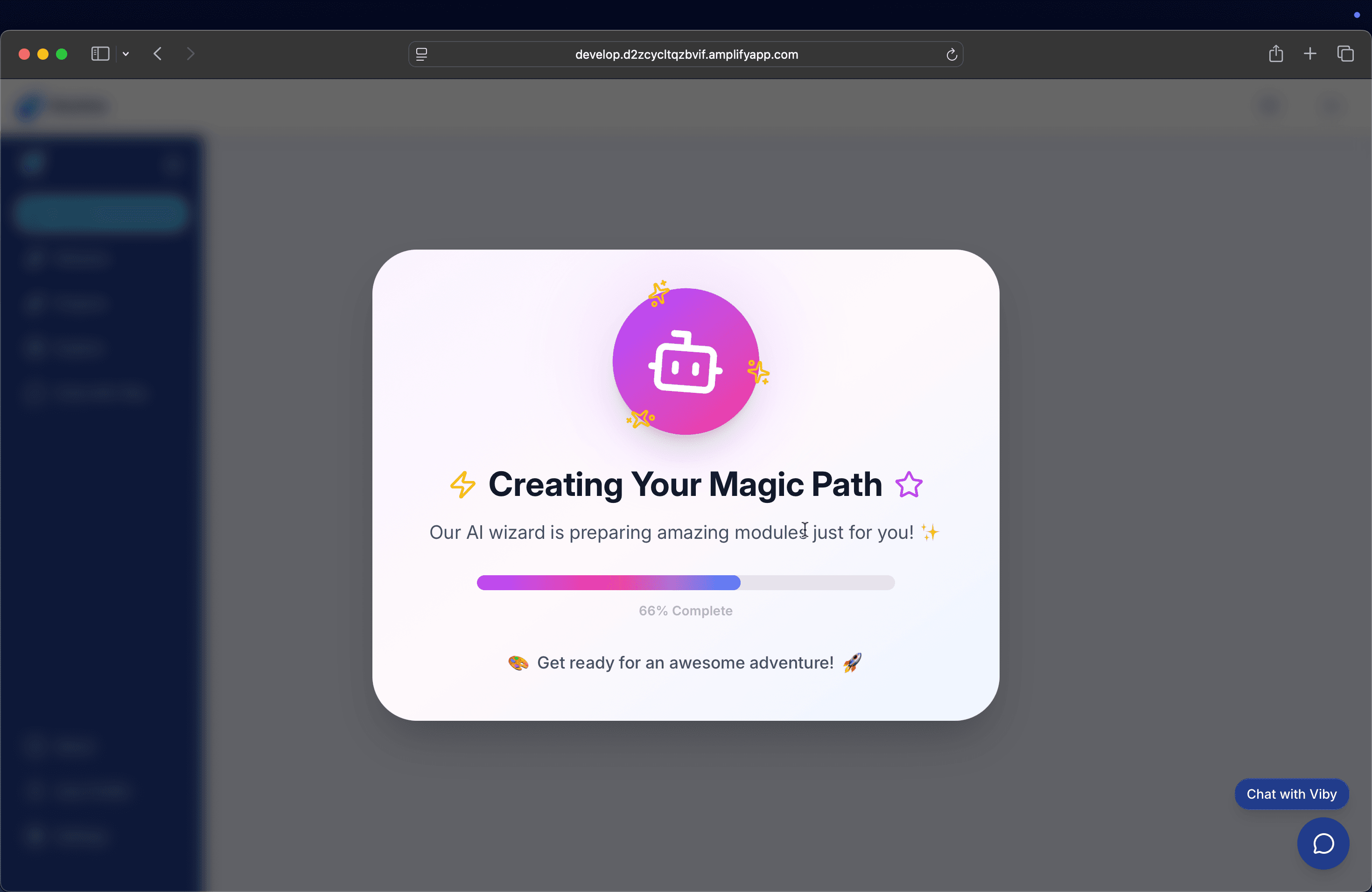Click the gradient progress bar
Screen dimensions: 1372x892
pos(685,583)
